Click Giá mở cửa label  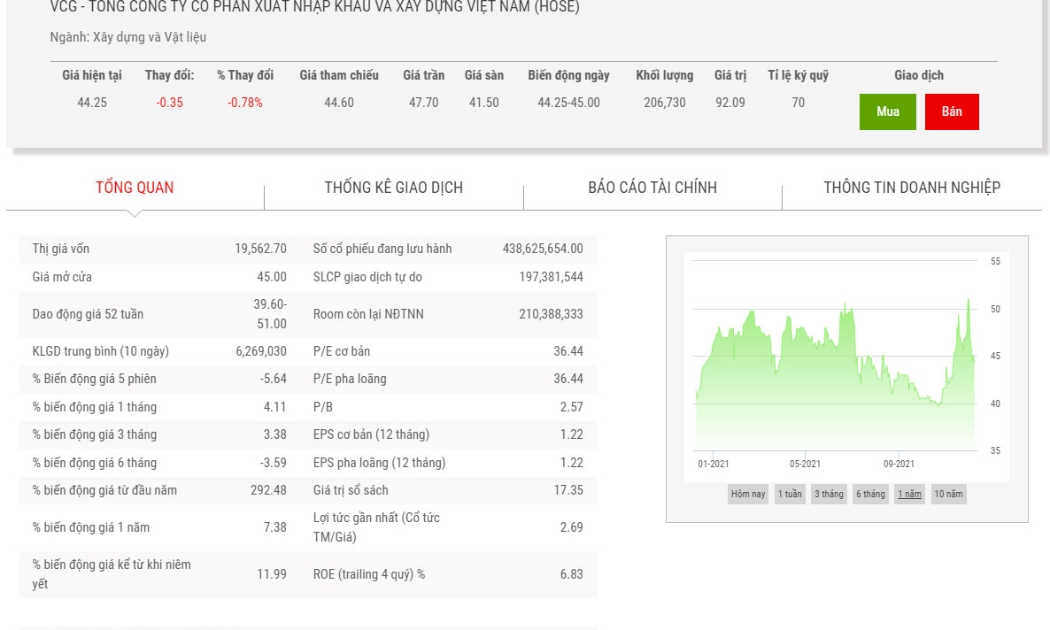pos(62,277)
